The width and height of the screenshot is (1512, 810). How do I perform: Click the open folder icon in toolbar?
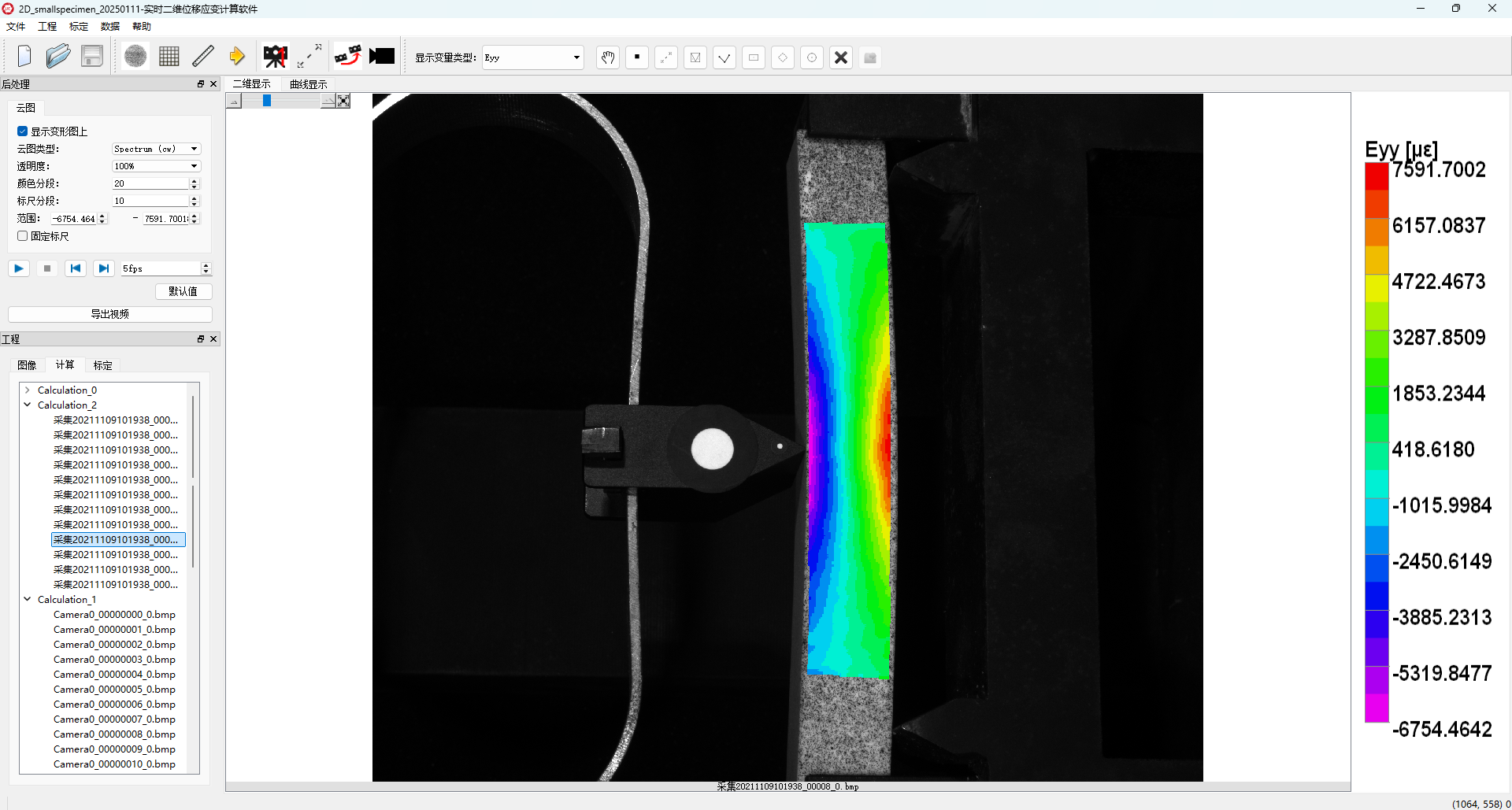click(57, 57)
